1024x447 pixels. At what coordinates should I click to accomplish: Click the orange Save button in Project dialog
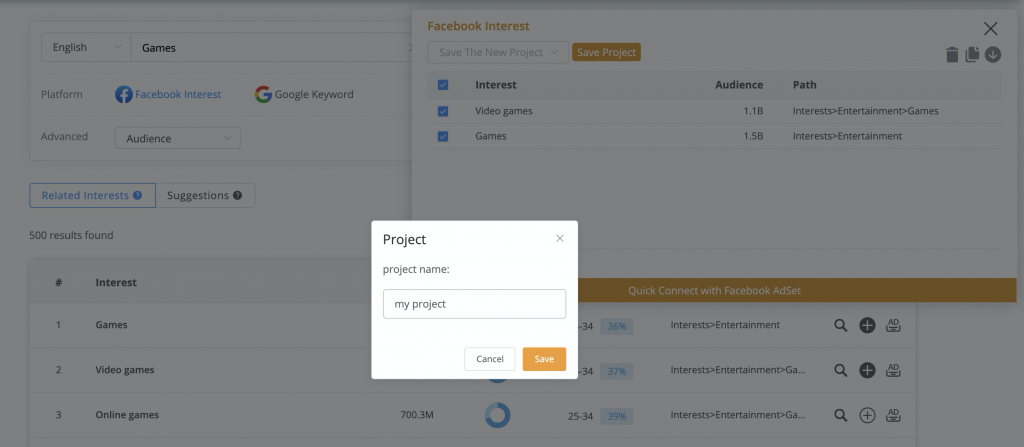[x=544, y=359]
